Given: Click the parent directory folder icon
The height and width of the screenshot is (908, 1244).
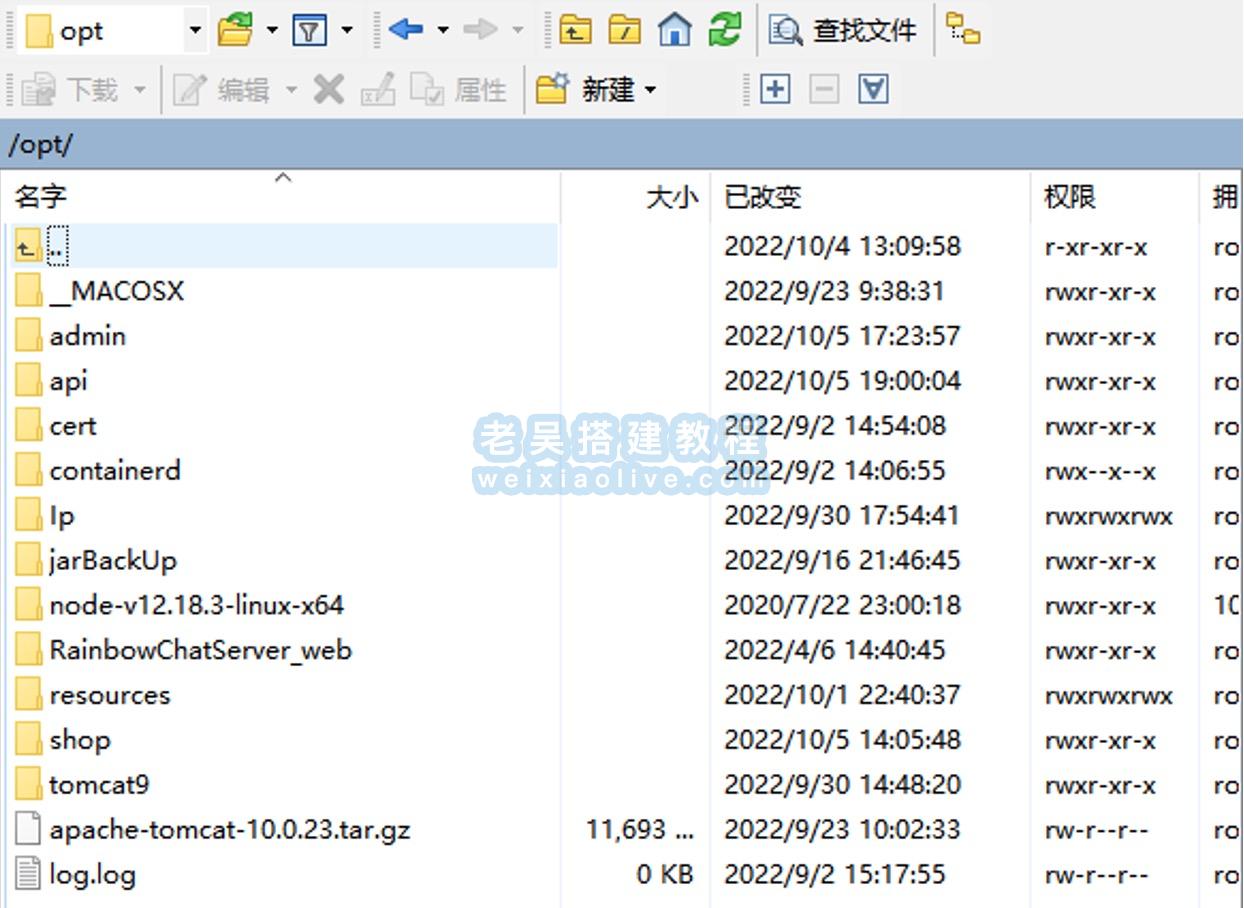Looking at the screenshot, I should (x=575, y=30).
